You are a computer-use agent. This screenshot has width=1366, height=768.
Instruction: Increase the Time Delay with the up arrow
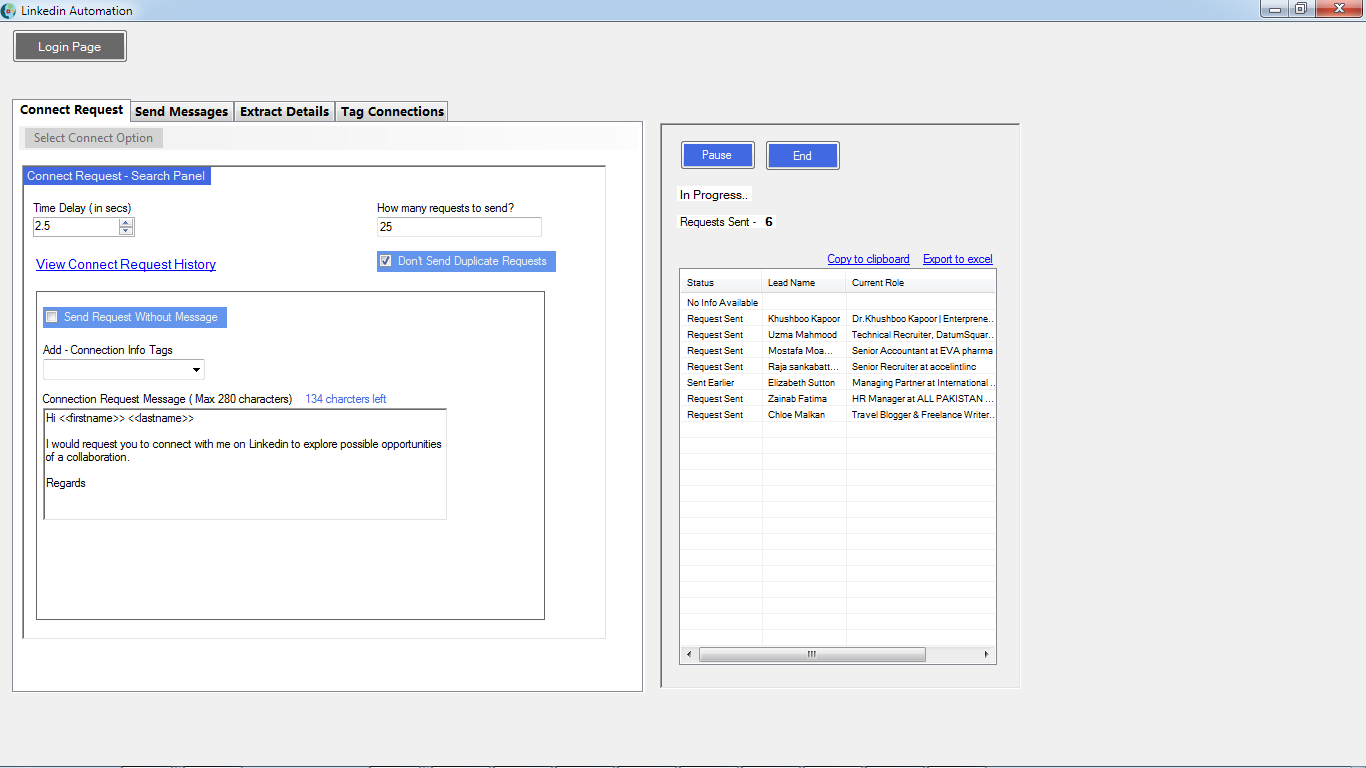[126, 222]
